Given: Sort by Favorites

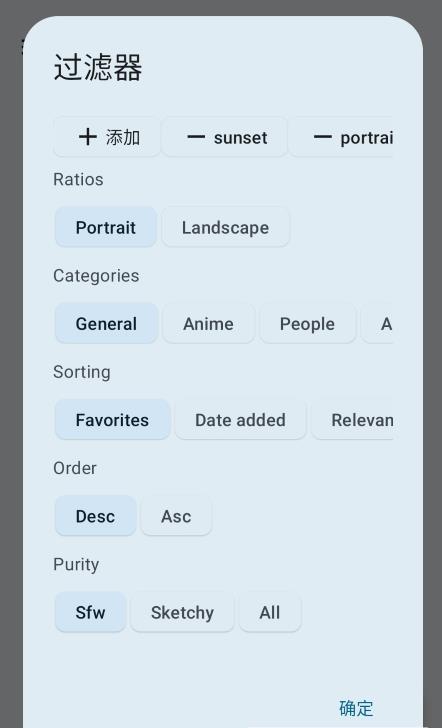Looking at the screenshot, I should tap(112, 420).
